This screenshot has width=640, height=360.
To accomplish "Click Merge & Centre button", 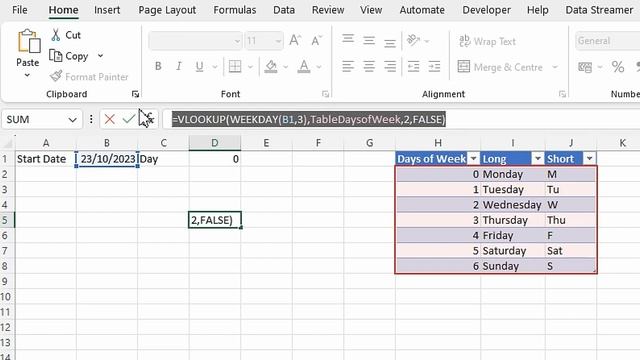I will (x=500, y=67).
